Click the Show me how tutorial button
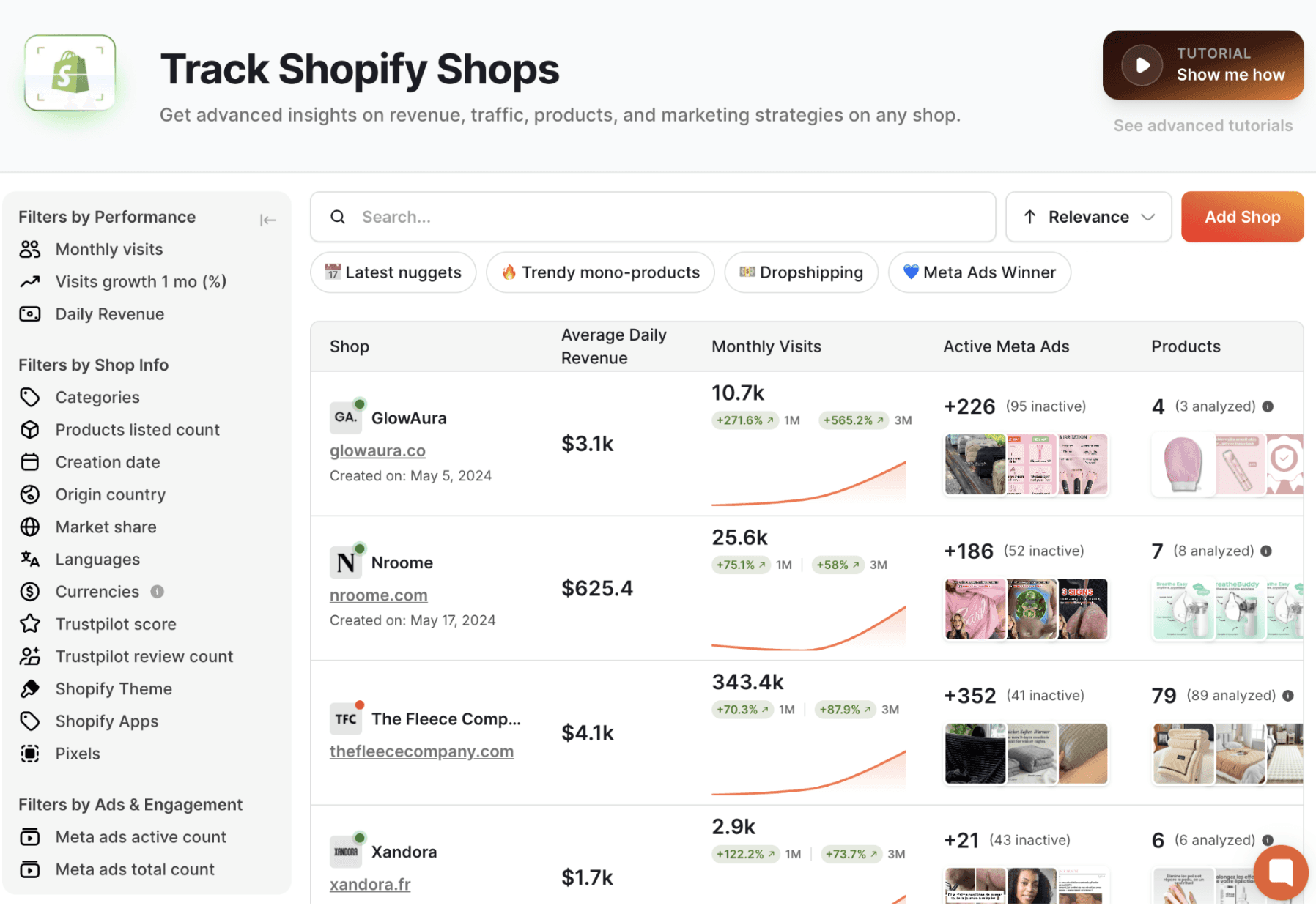The width and height of the screenshot is (1316, 914). click(x=1203, y=65)
